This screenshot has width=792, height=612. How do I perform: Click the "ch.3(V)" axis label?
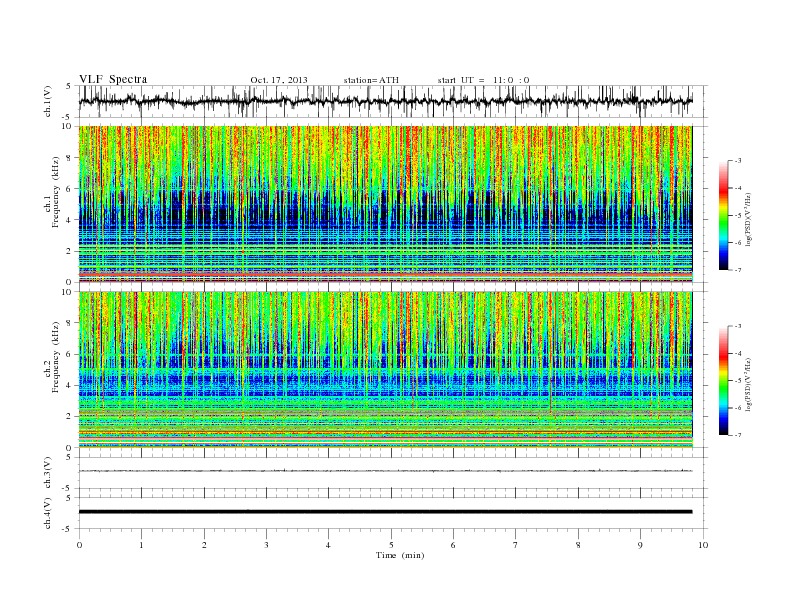tap(48, 473)
